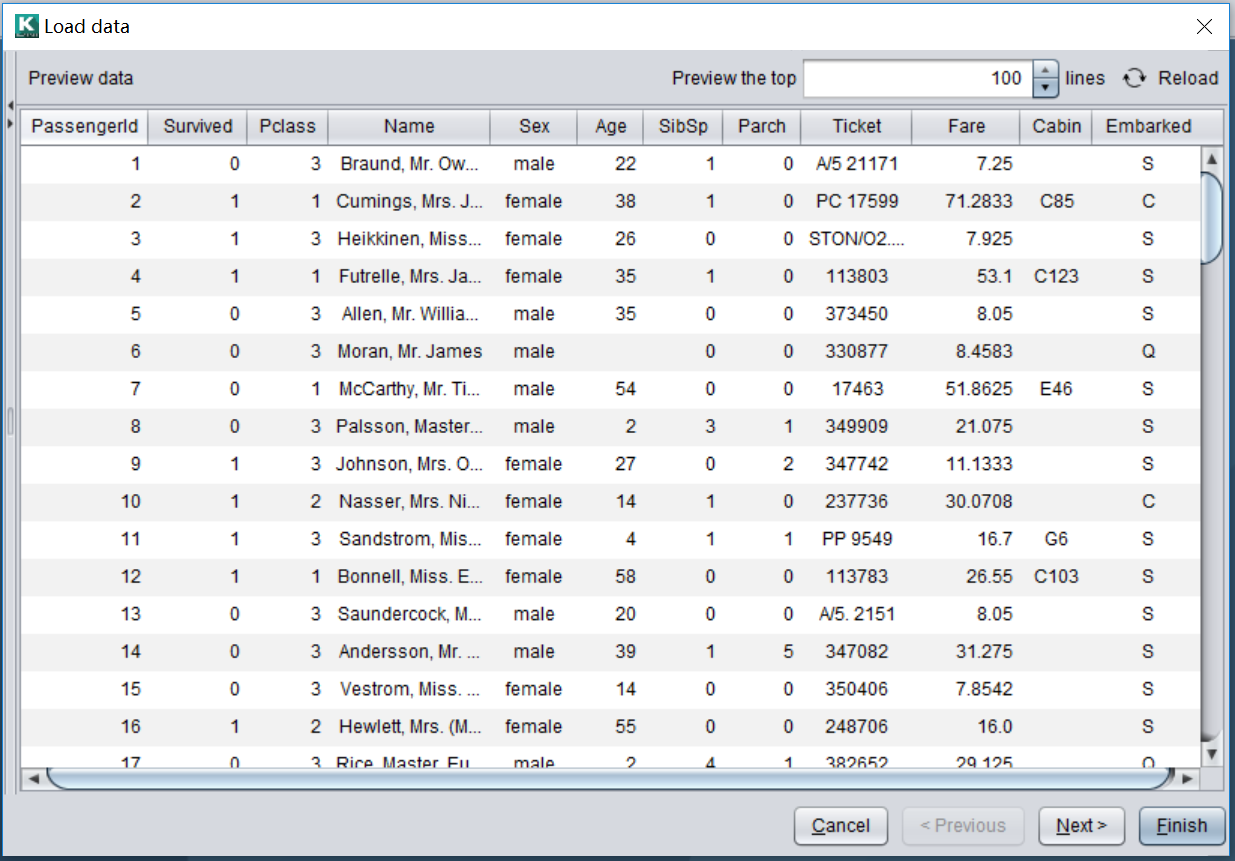The height and width of the screenshot is (861, 1235).
Task: Select the SibSp column header
Action: (x=683, y=126)
